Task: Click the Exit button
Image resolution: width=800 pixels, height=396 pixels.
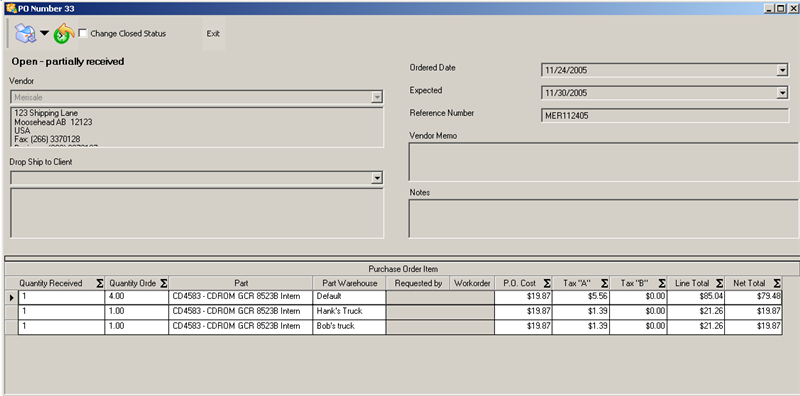Action: pyautogui.click(x=213, y=34)
